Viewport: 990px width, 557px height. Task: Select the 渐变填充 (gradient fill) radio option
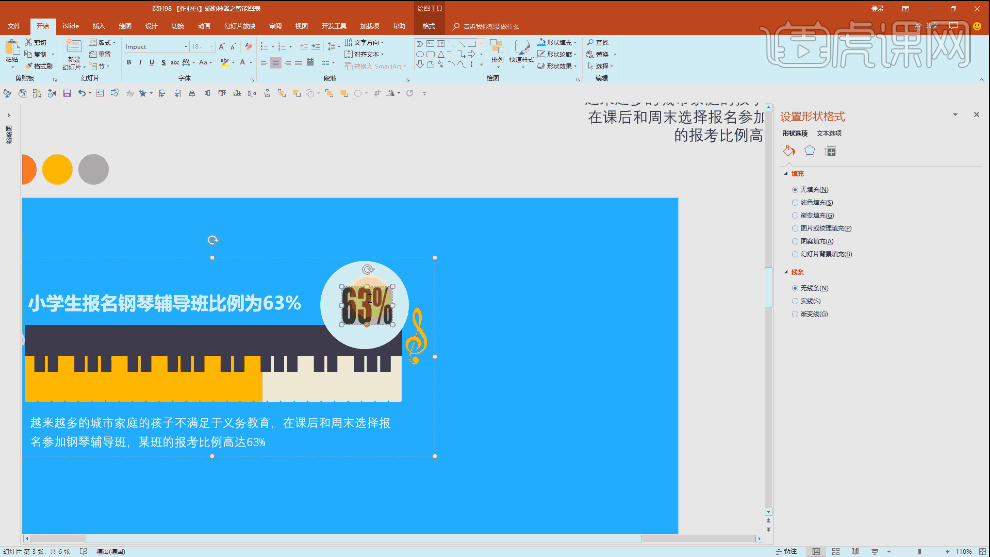coord(795,215)
